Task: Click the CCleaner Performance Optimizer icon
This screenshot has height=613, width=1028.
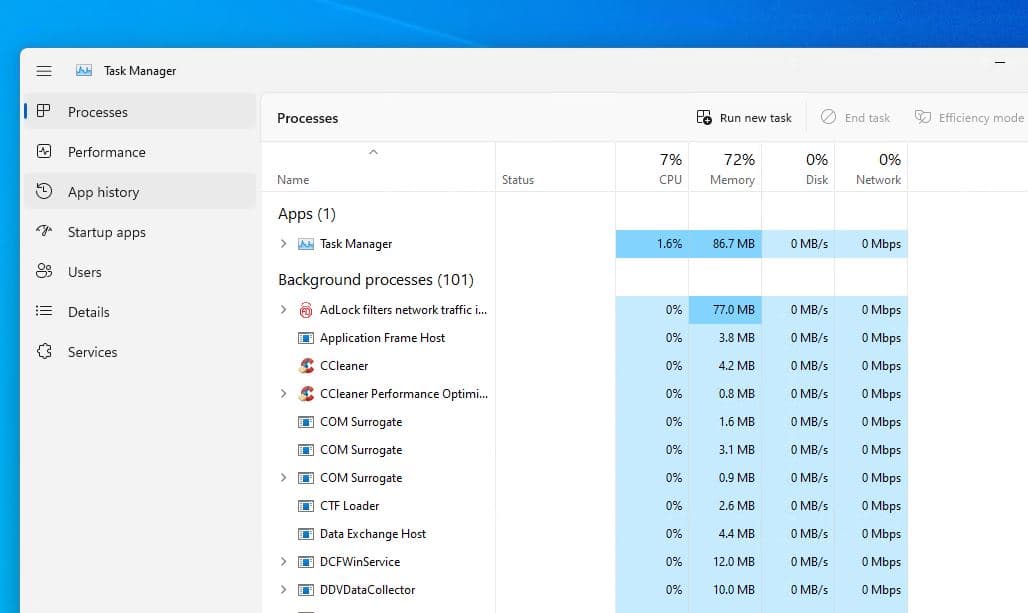Action: click(x=306, y=394)
